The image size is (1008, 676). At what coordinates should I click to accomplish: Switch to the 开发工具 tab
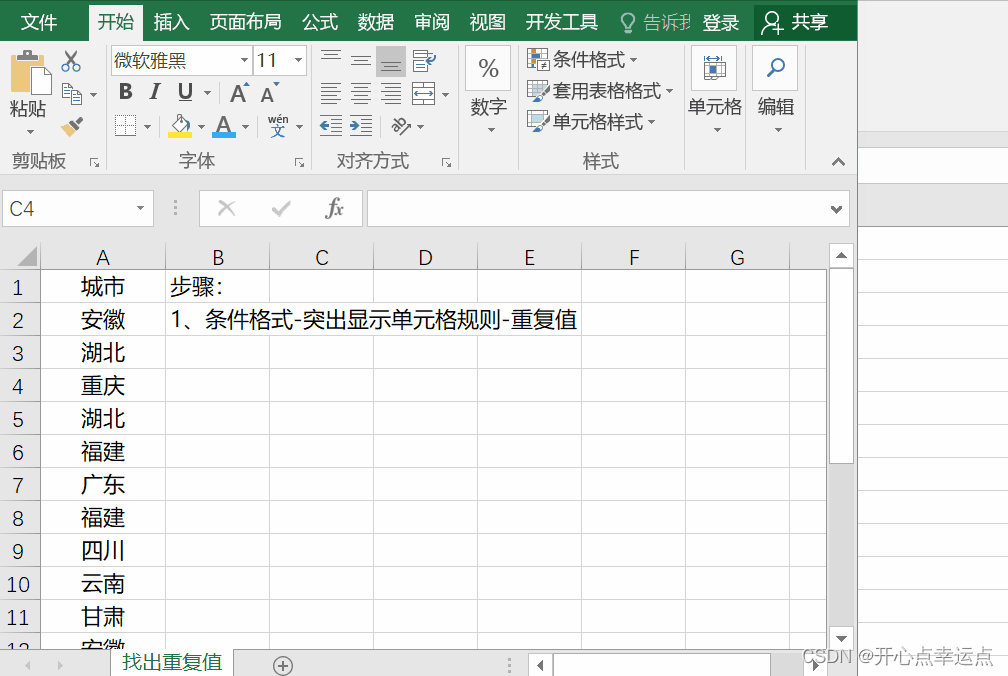coord(562,22)
